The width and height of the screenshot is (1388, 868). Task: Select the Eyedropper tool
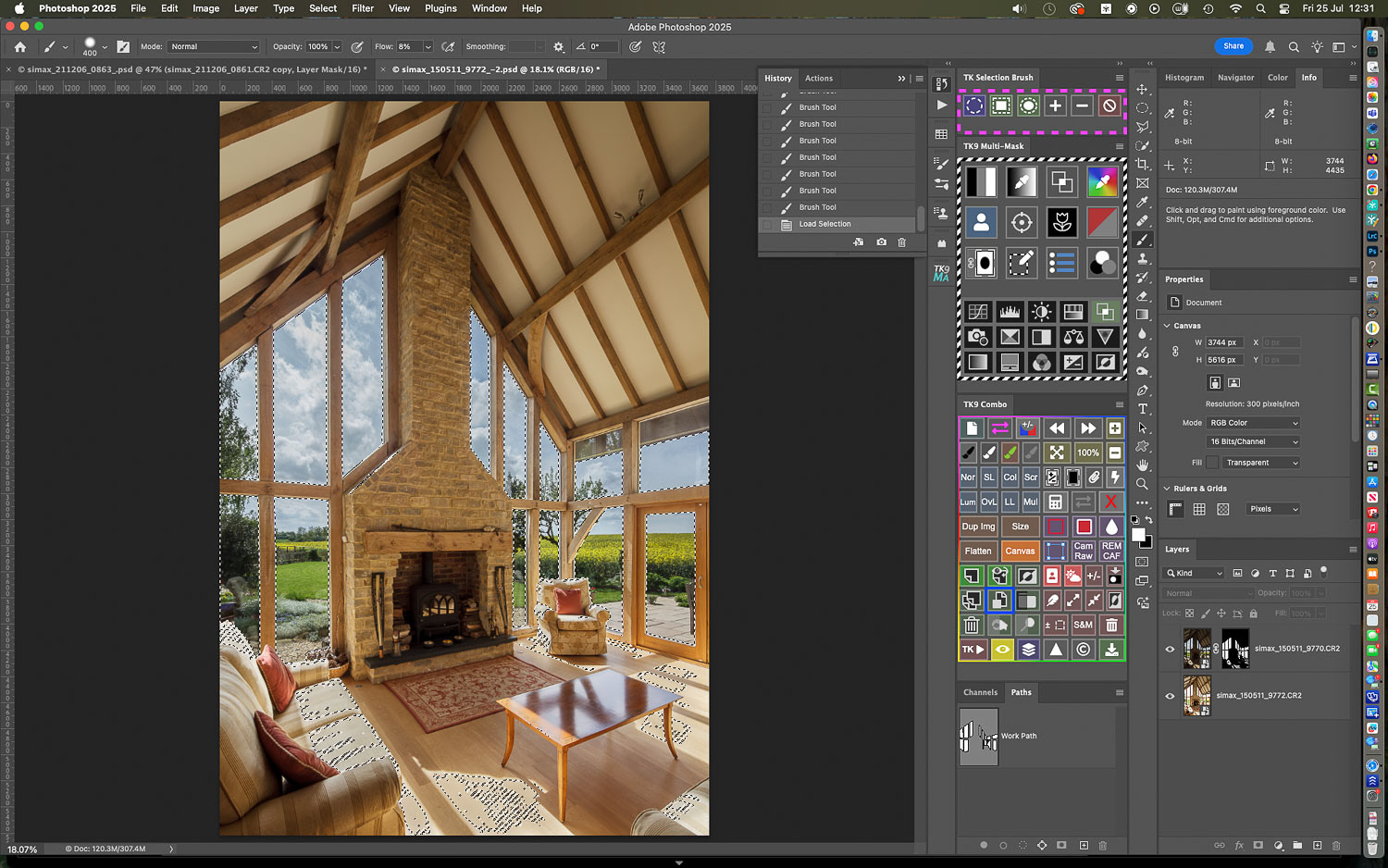click(1143, 202)
